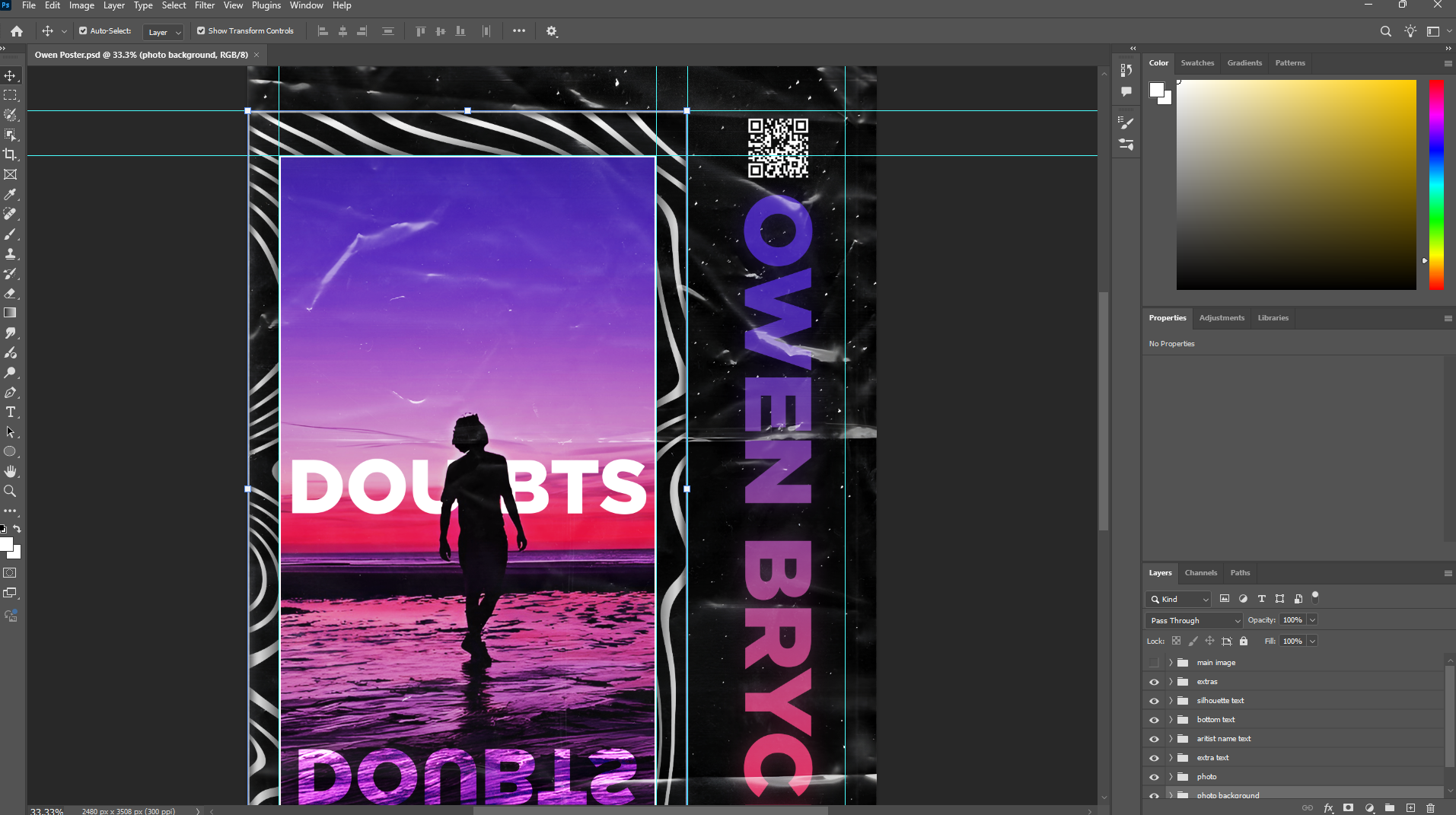The image size is (1456, 815).
Task: Open the Pass Through blend mode dropdown
Action: 1192,620
